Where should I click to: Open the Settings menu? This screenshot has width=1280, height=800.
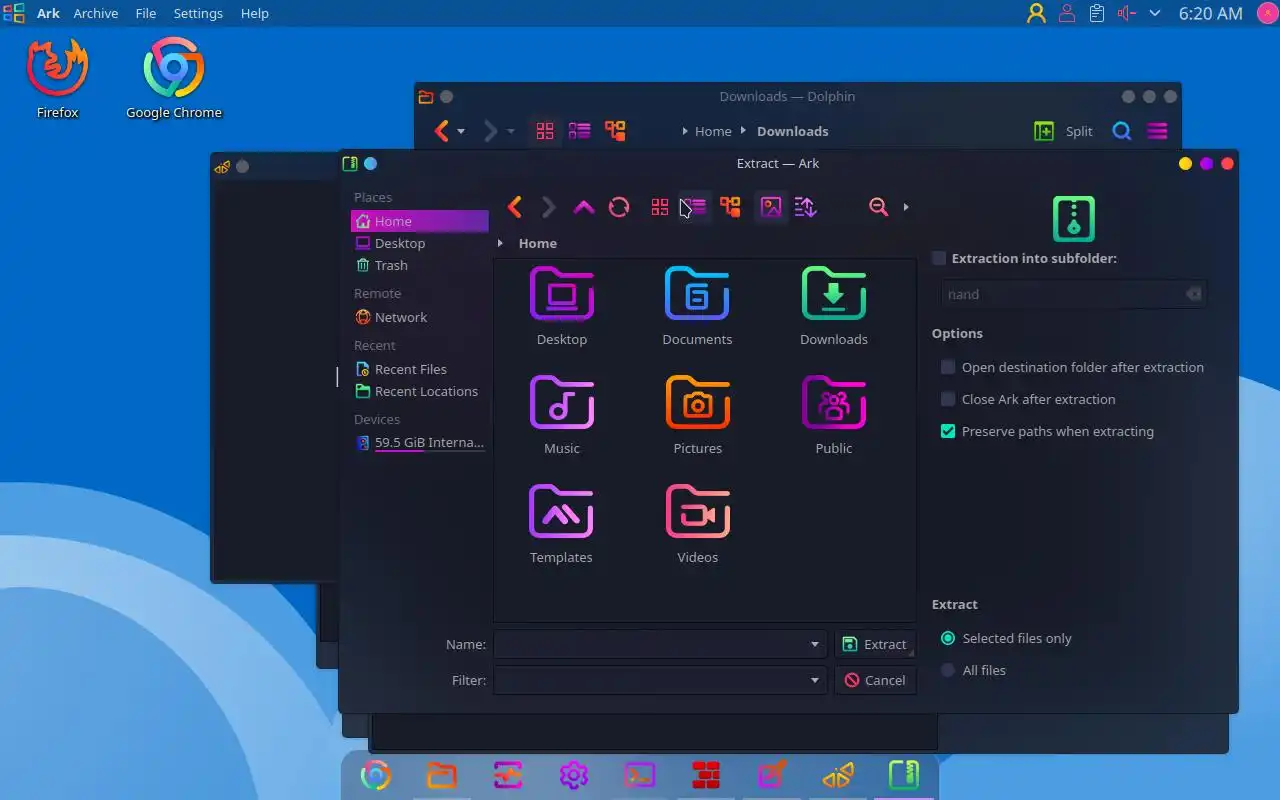198,13
